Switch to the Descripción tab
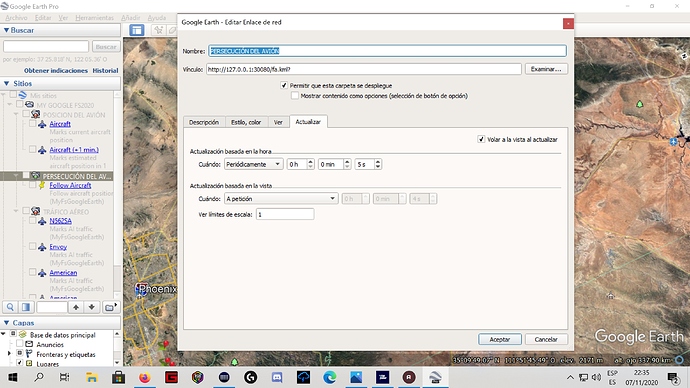 pos(204,122)
